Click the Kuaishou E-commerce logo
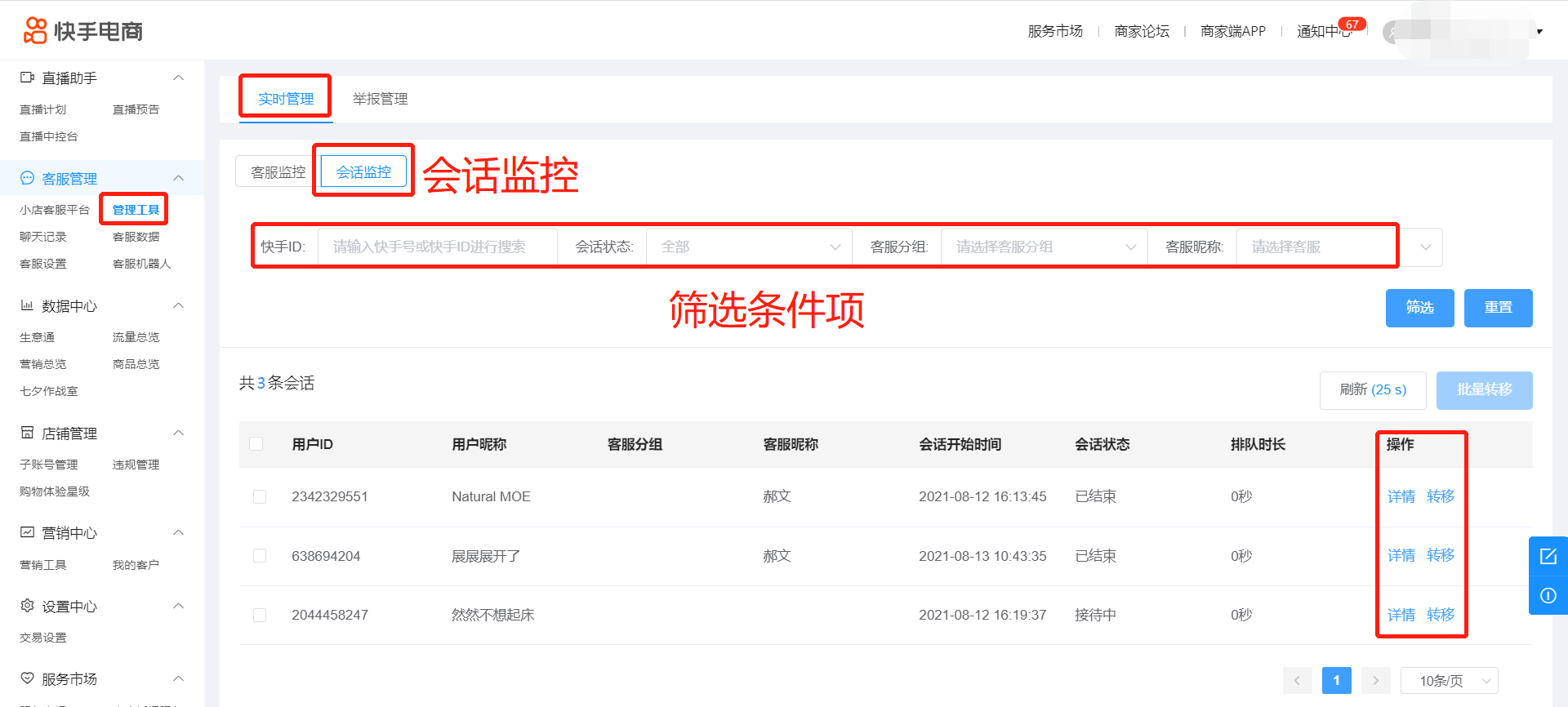Image resolution: width=1568 pixels, height=707 pixels. [82, 31]
